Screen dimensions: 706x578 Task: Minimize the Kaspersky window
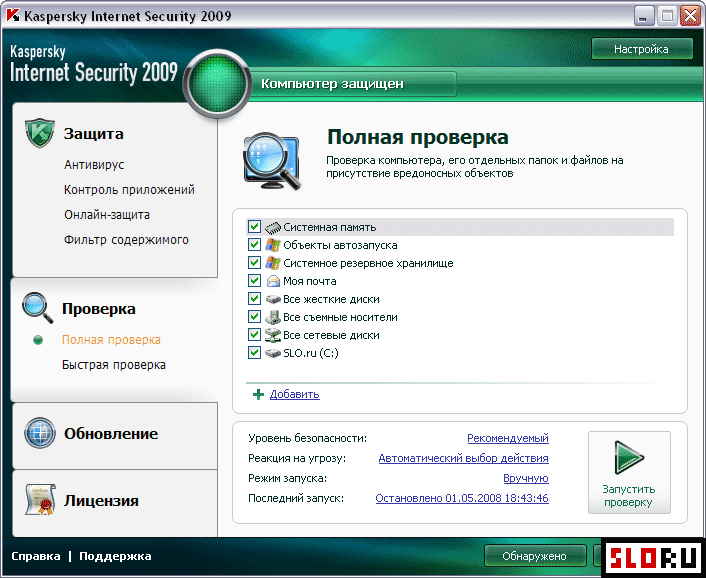(x=644, y=16)
